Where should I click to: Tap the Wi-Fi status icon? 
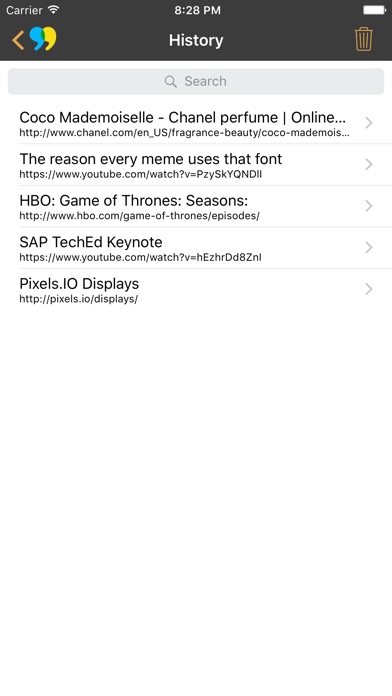(x=54, y=9)
